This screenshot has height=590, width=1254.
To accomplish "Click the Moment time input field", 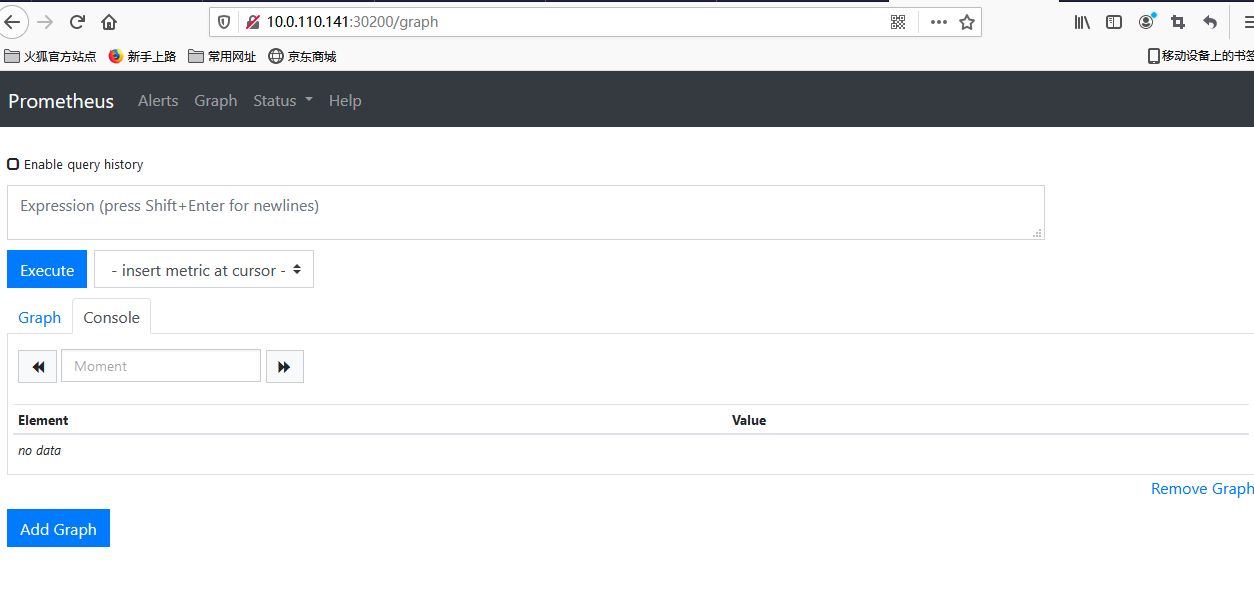I will click(161, 366).
